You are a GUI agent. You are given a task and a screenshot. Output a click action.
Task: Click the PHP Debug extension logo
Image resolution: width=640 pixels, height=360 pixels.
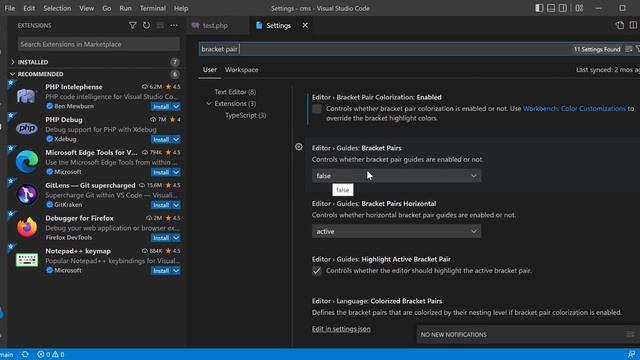coord(27,129)
